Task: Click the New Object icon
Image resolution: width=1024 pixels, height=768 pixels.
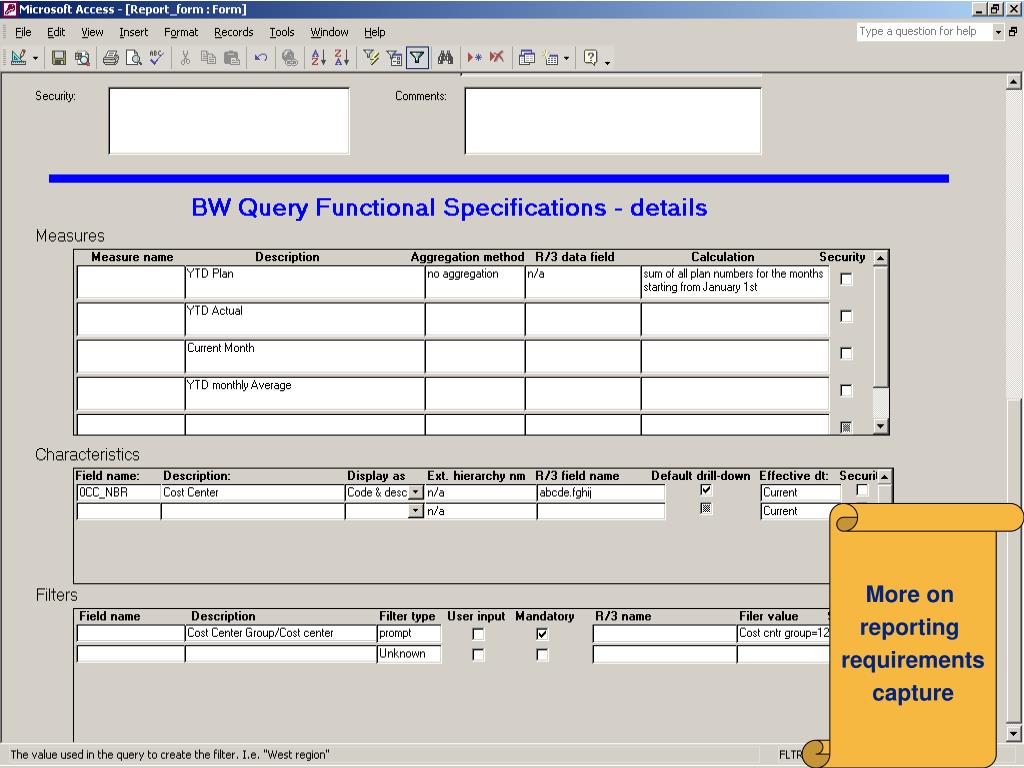Action: 551,59
